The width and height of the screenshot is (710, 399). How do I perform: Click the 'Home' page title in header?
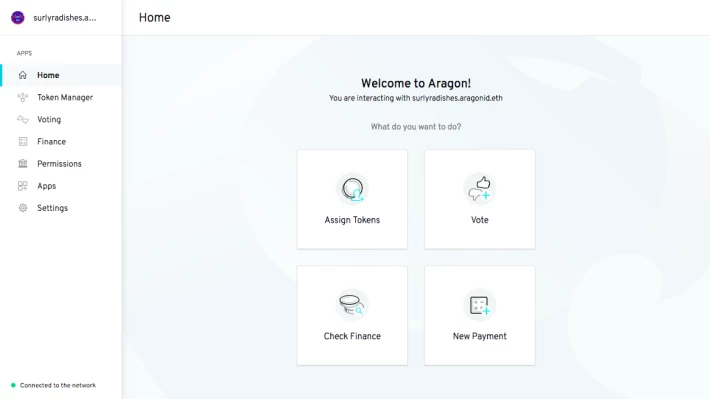pyautogui.click(x=154, y=18)
